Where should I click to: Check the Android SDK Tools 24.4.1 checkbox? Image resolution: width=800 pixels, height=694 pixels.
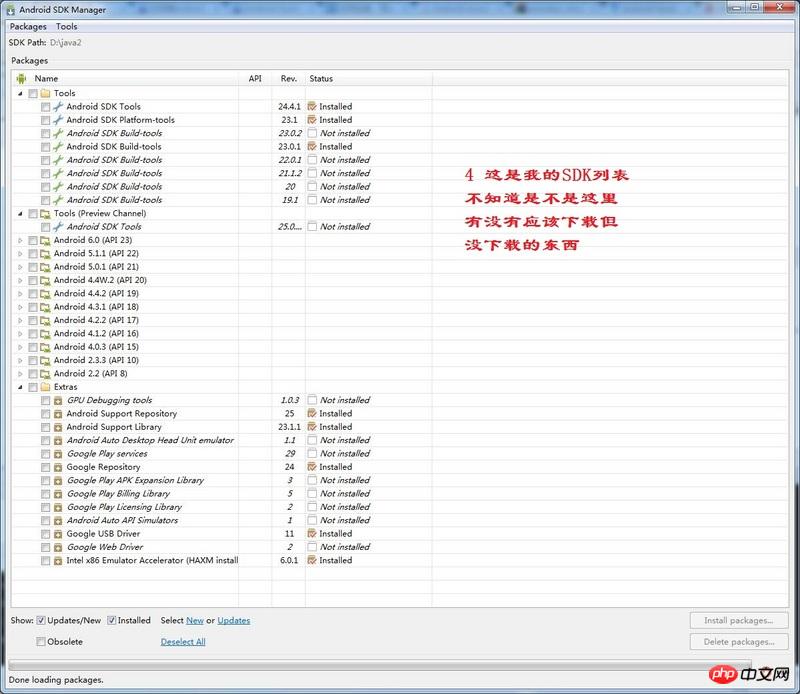click(45, 107)
